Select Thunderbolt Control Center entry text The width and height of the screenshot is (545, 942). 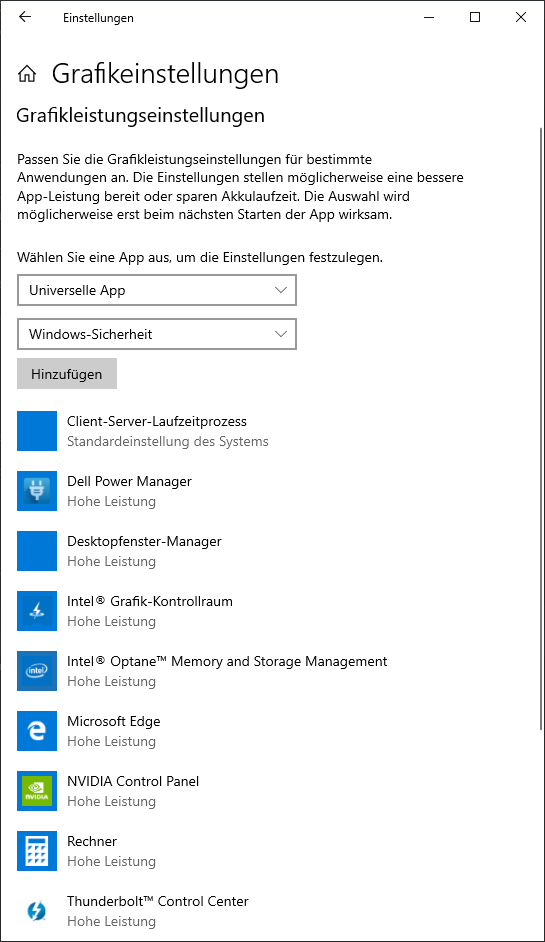pos(157,902)
